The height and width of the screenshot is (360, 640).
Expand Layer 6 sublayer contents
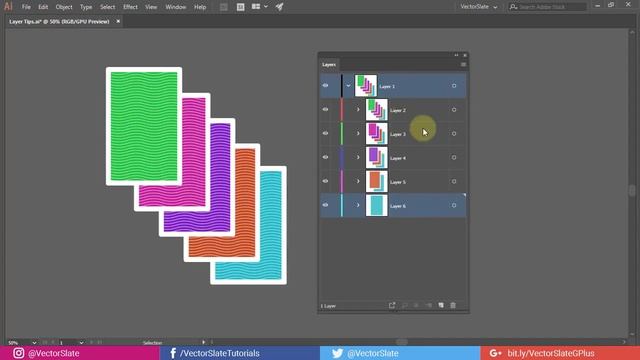pos(358,205)
